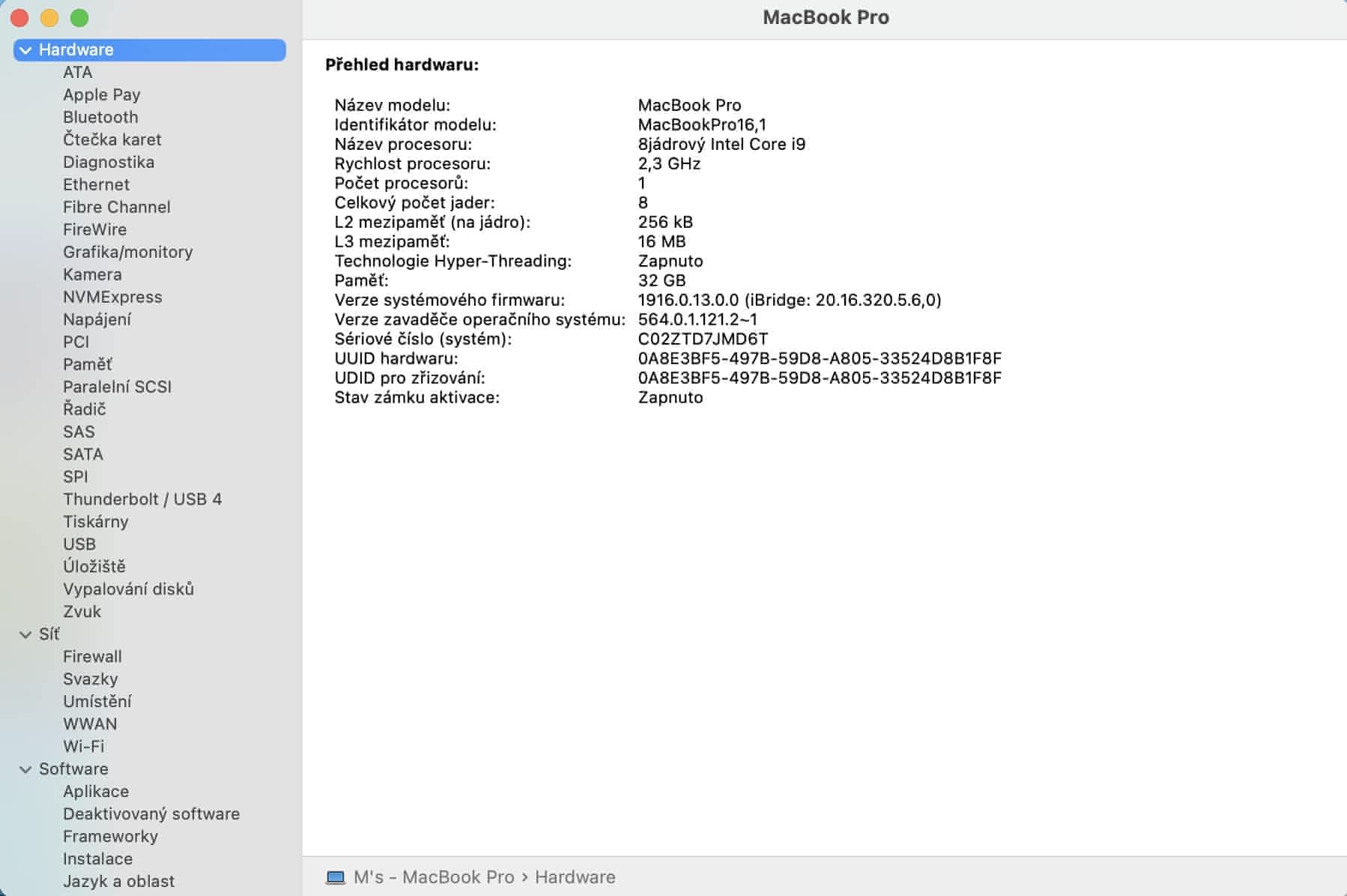Click the UDID pro zřizování value
Screen dimensions: 1347x896
pos(820,378)
